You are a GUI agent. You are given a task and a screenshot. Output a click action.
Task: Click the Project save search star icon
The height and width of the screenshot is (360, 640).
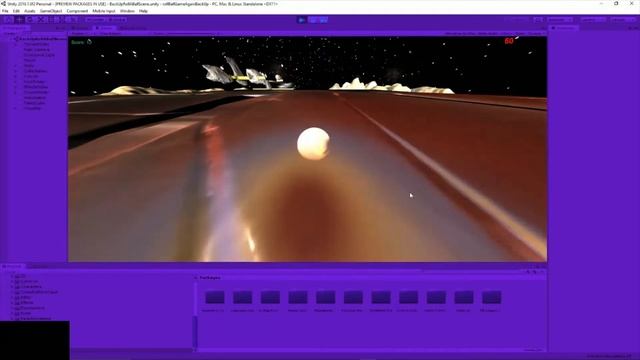541,271
